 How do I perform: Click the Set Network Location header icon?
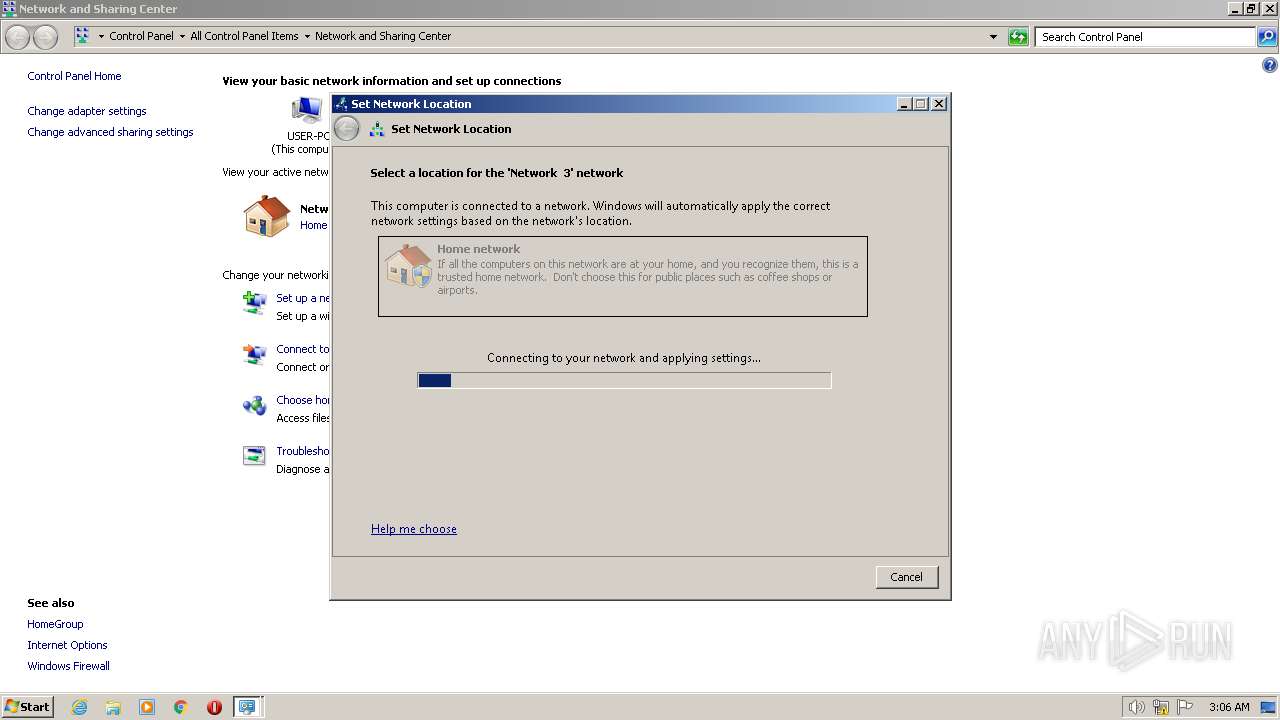click(377, 129)
